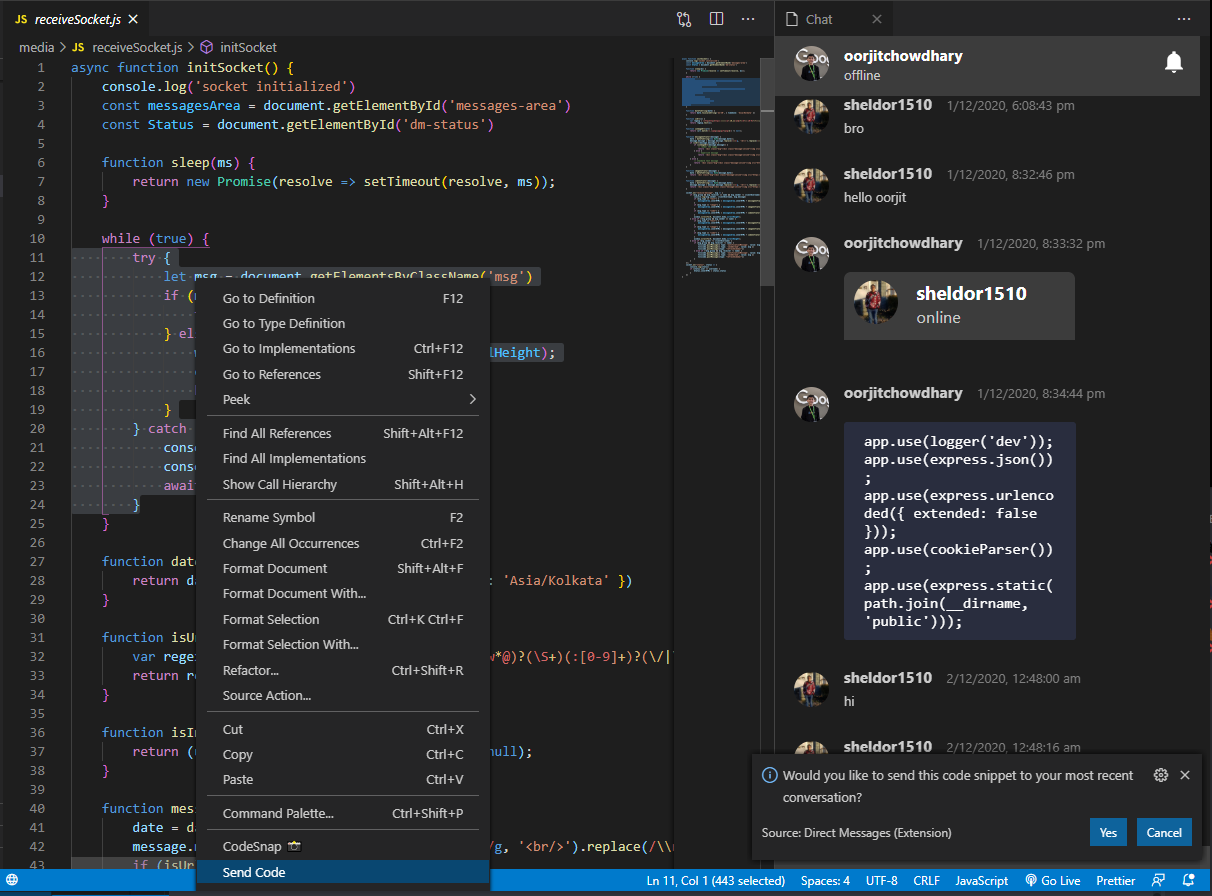Choose Format Selection With...
This screenshot has width=1212, height=896.
click(x=342, y=644)
